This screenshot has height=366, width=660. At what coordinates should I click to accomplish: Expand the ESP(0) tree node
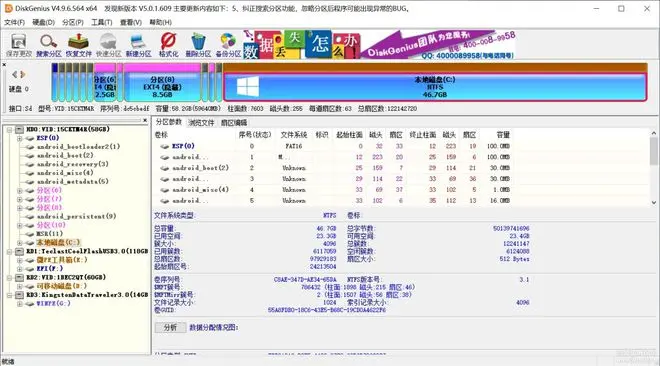pyautogui.click(x=19, y=138)
